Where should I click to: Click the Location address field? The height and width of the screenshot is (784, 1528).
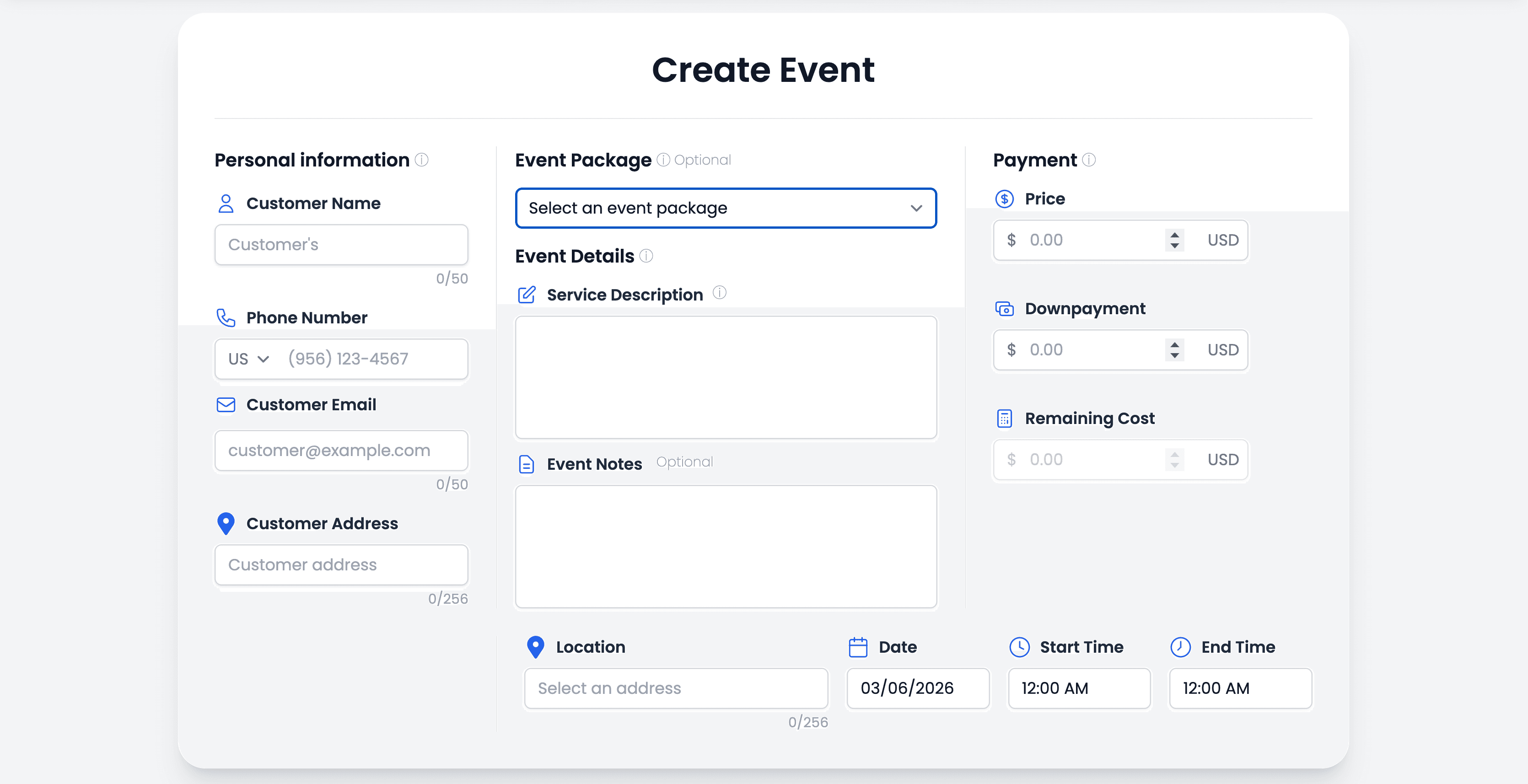point(676,688)
